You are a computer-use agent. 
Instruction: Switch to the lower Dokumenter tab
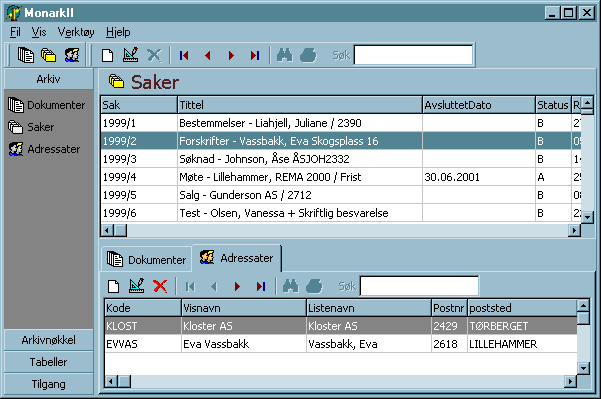tap(146, 259)
